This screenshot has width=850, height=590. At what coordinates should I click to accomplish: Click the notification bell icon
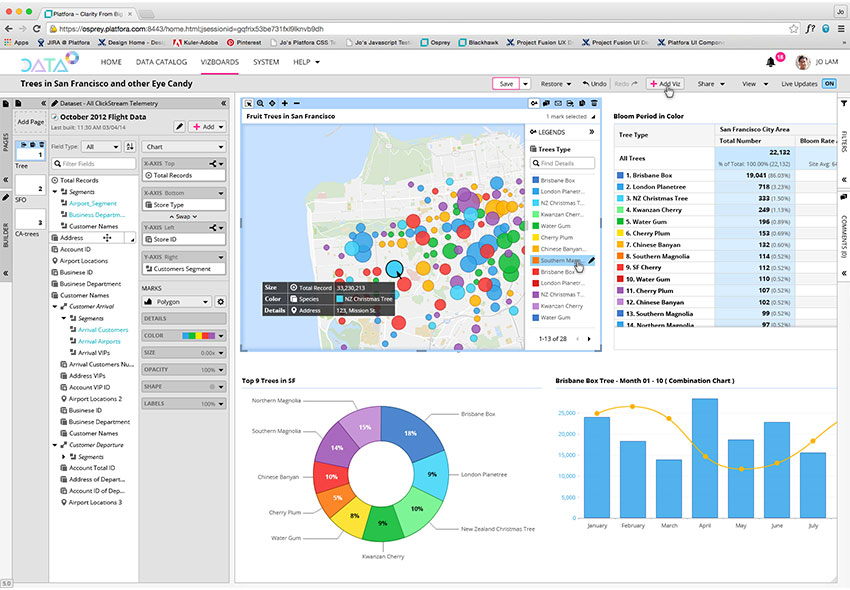coord(770,62)
